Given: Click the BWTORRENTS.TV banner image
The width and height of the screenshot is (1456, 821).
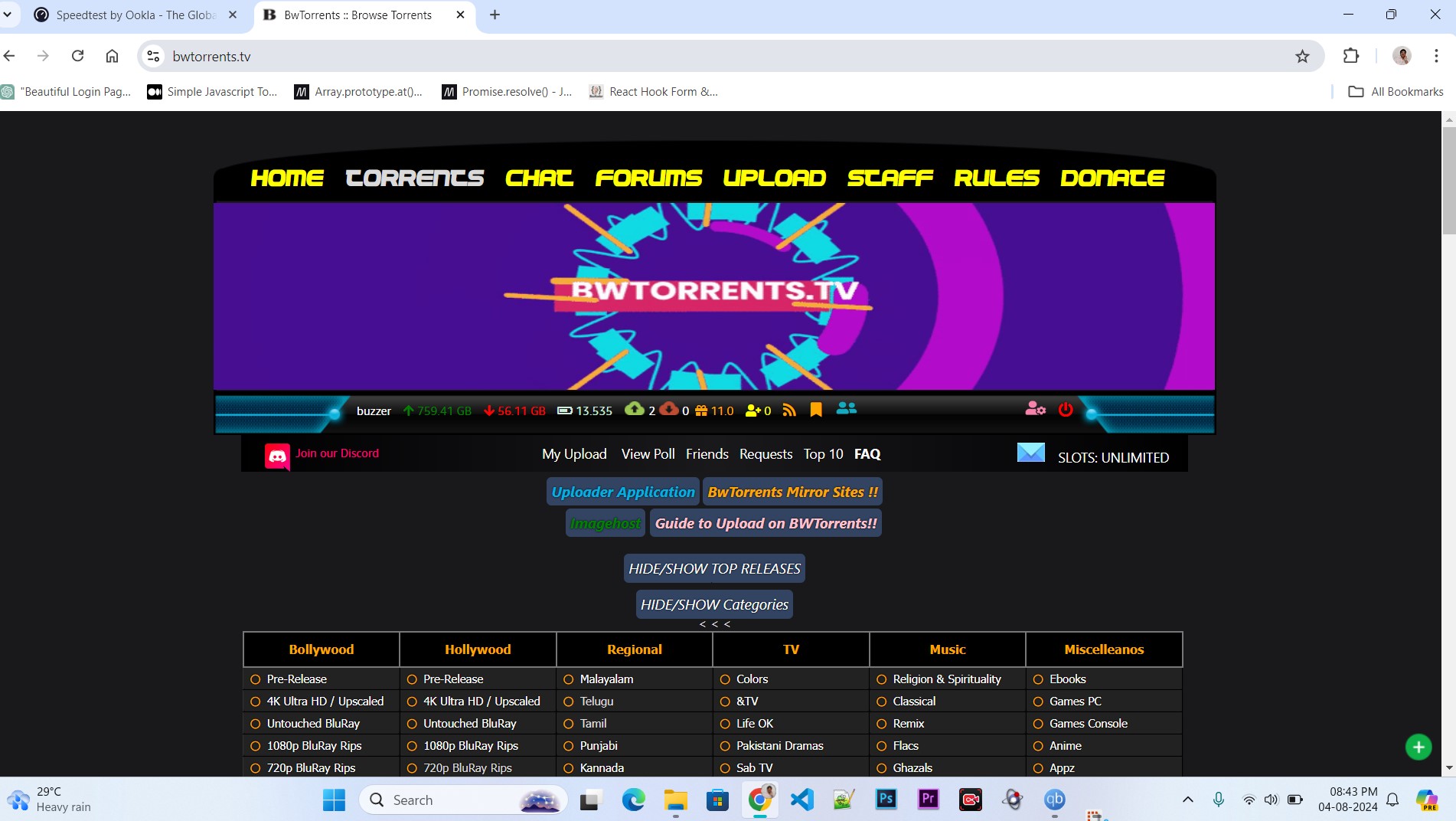Looking at the screenshot, I should [714, 296].
